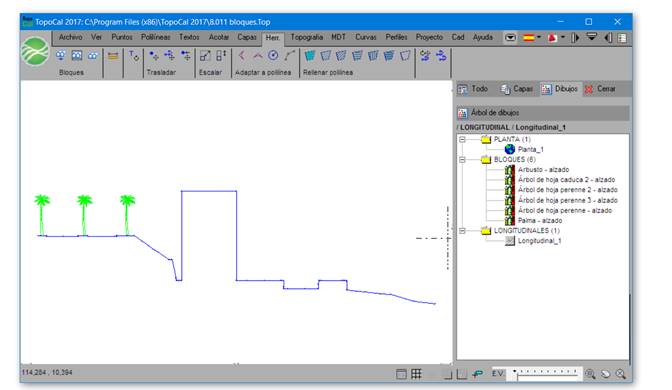
Task: Click the circle icon in Adaptar a polilínea
Action: [x=273, y=55]
